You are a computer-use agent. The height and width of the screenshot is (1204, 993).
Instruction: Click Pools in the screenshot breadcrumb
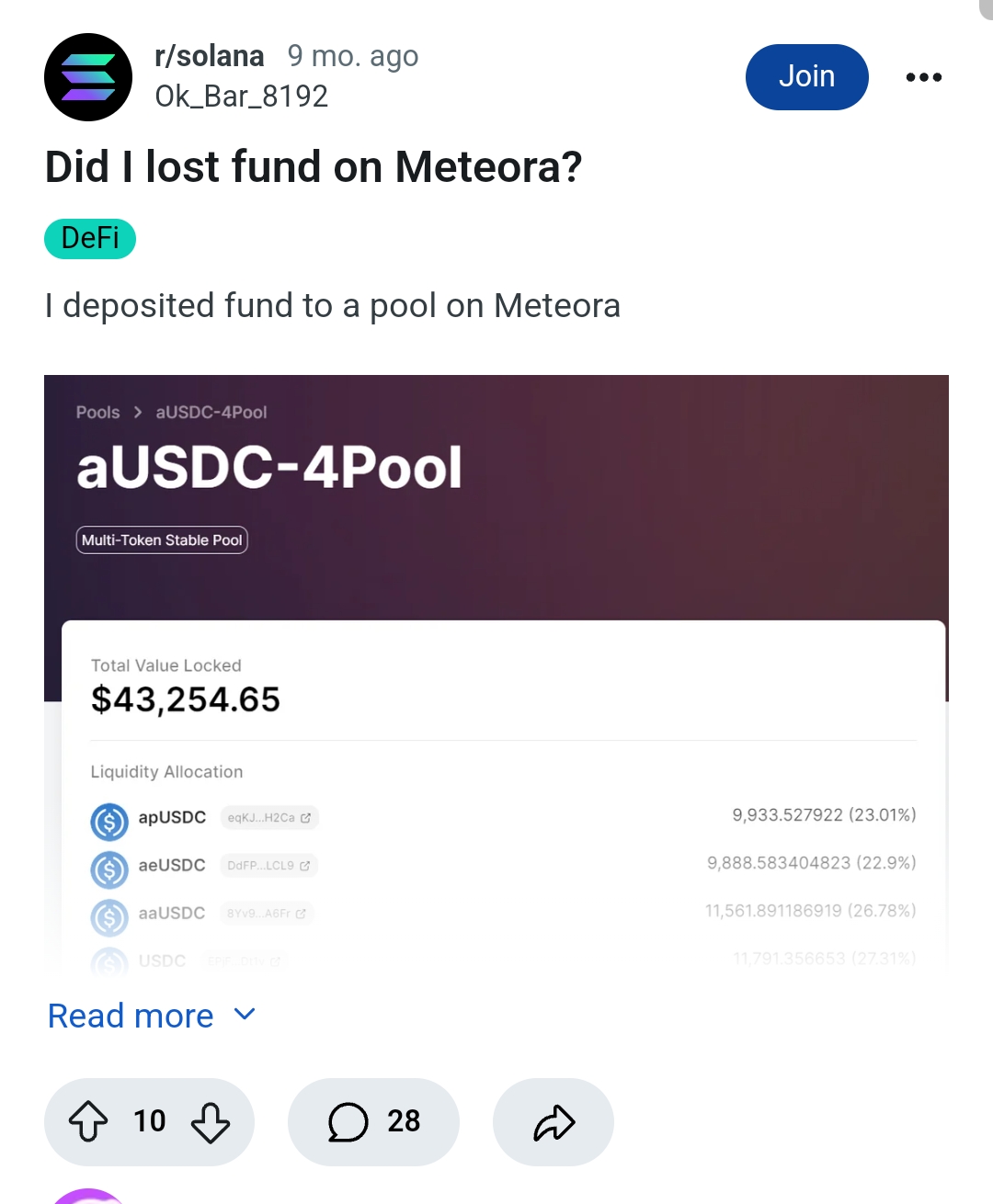click(97, 413)
